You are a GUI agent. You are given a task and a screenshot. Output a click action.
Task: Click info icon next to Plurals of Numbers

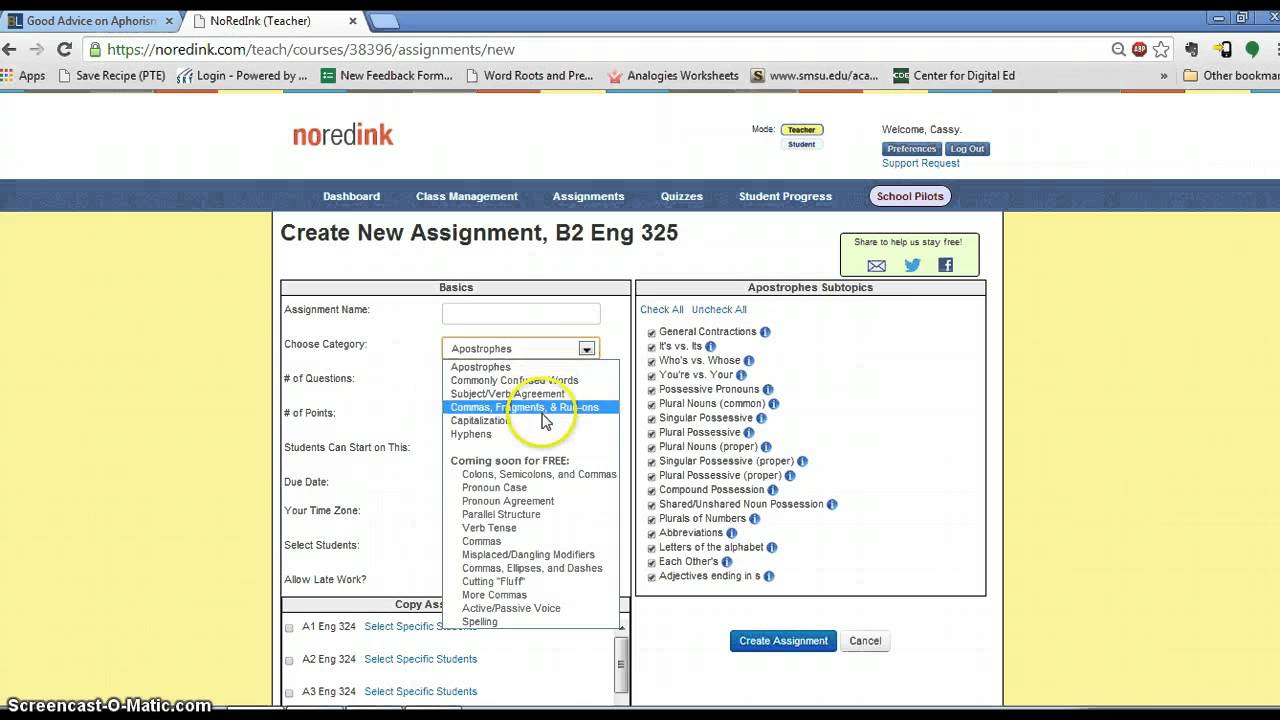point(755,519)
